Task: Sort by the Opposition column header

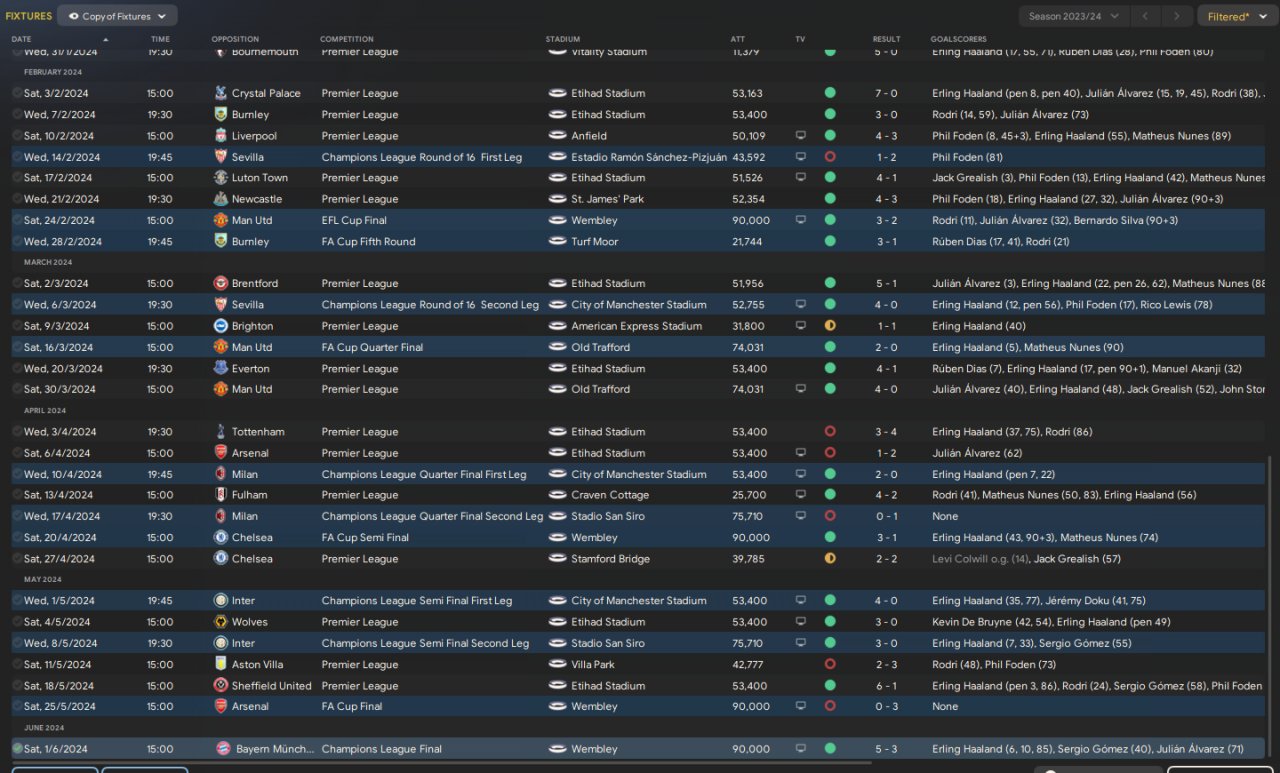Action: coord(235,39)
